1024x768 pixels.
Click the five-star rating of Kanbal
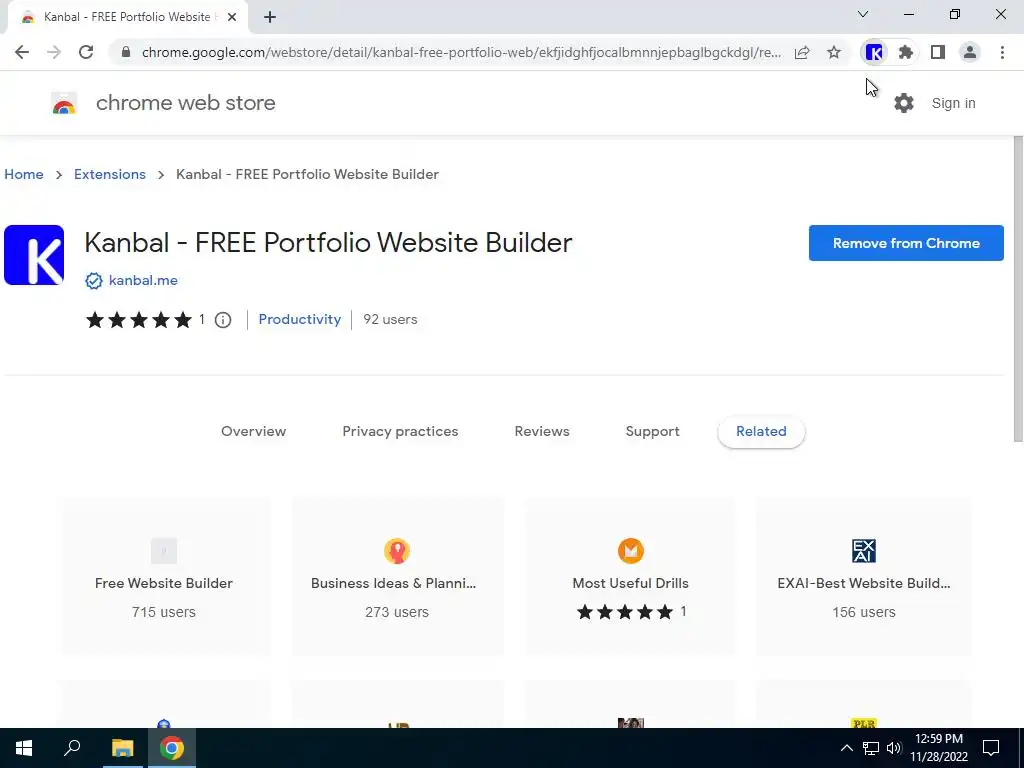(x=139, y=320)
